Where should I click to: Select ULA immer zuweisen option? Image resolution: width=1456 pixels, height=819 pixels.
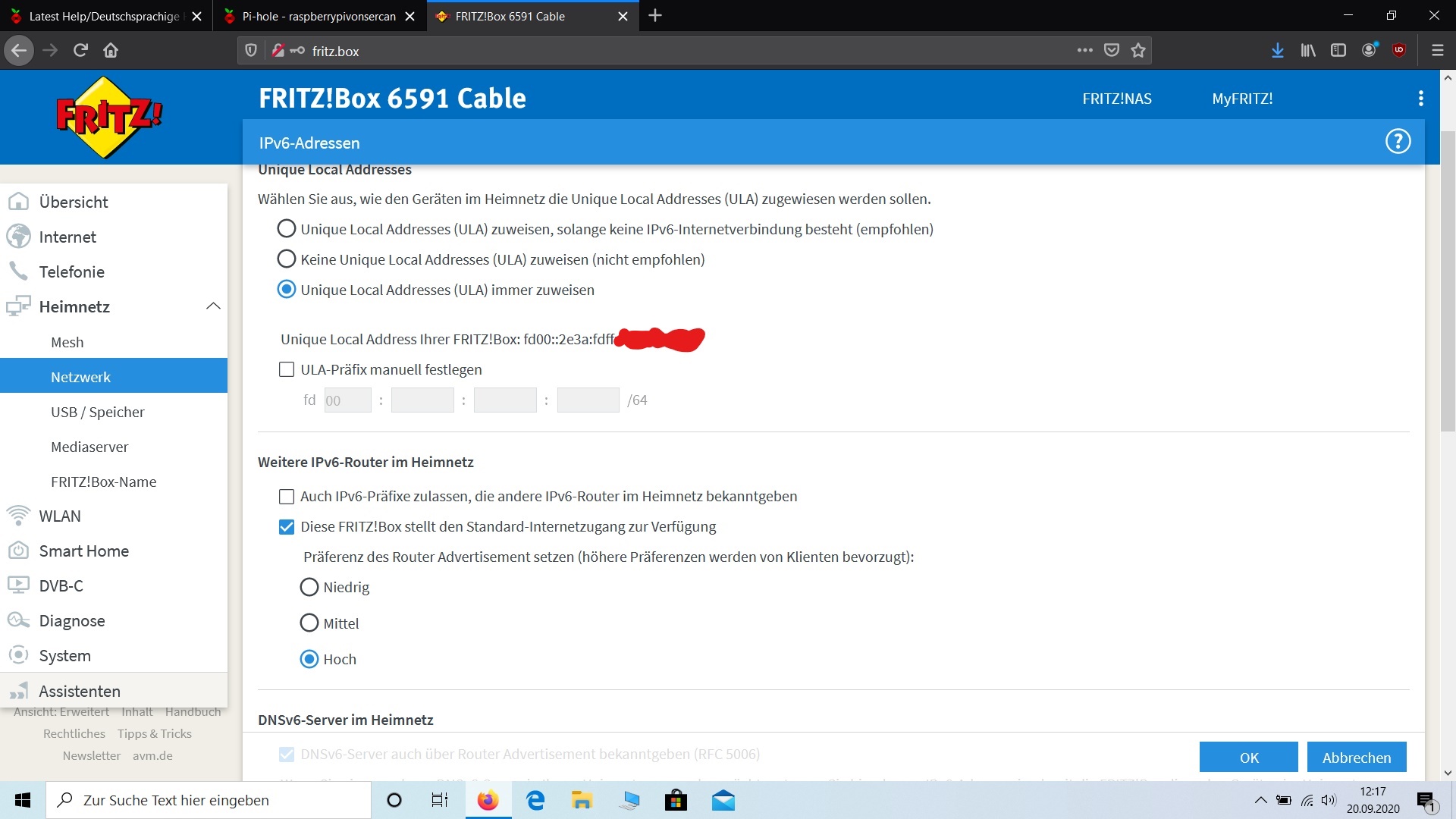[x=286, y=290]
